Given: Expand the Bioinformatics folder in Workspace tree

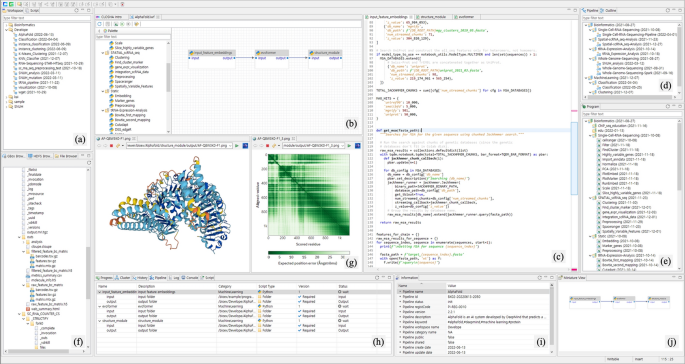Looking at the screenshot, I should 6,25.
